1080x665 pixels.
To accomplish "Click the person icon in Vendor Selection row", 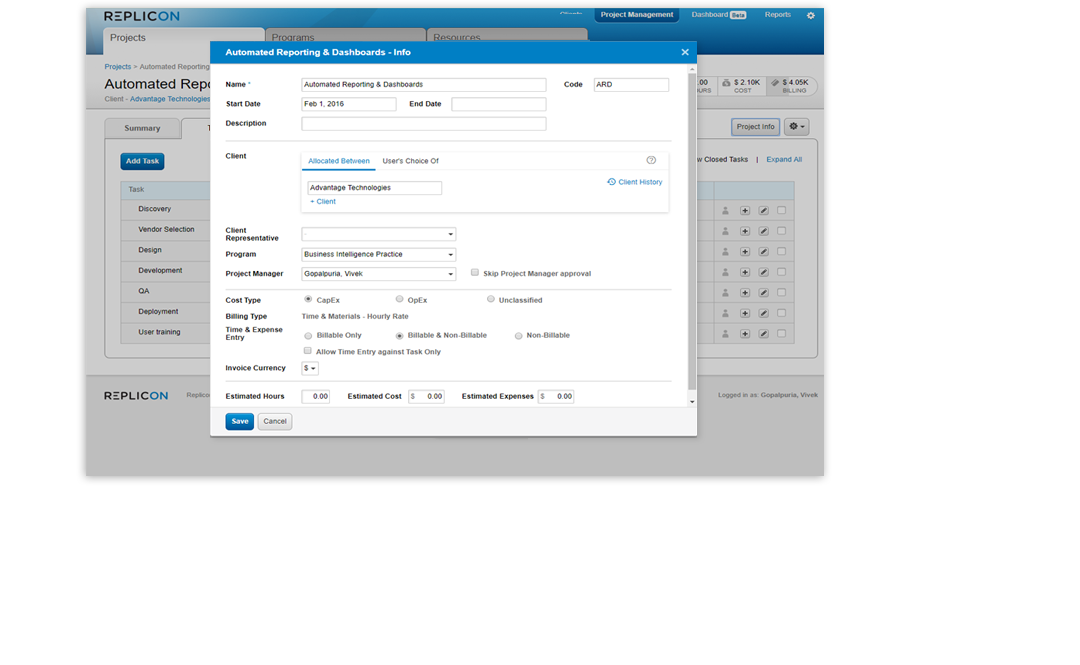I will click(x=725, y=232).
